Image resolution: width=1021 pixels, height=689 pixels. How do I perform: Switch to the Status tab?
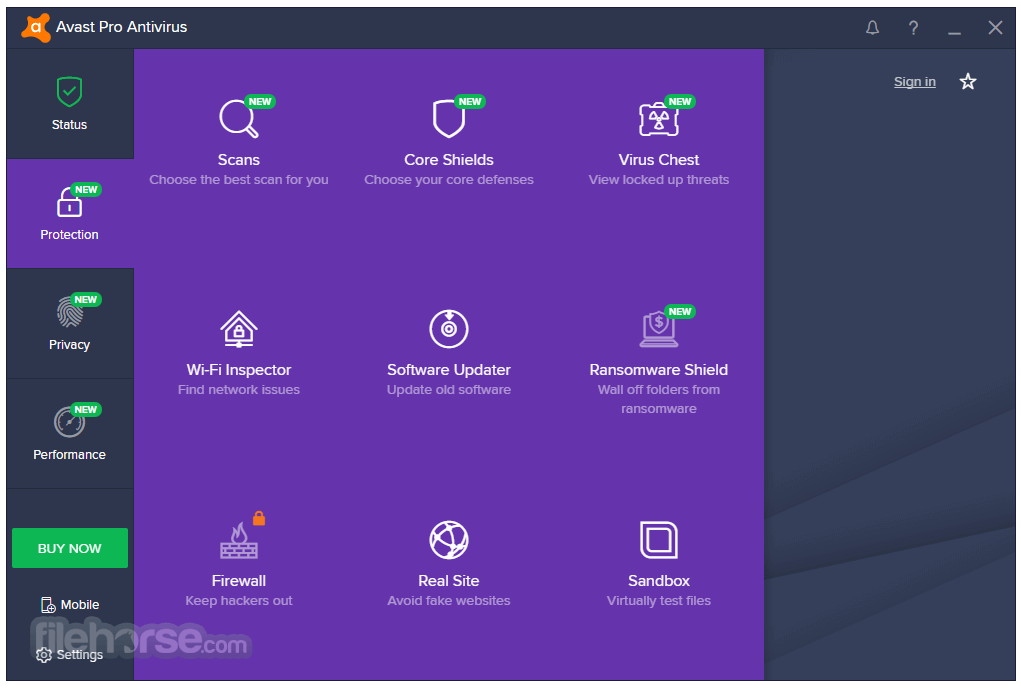click(x=70, y=104)
